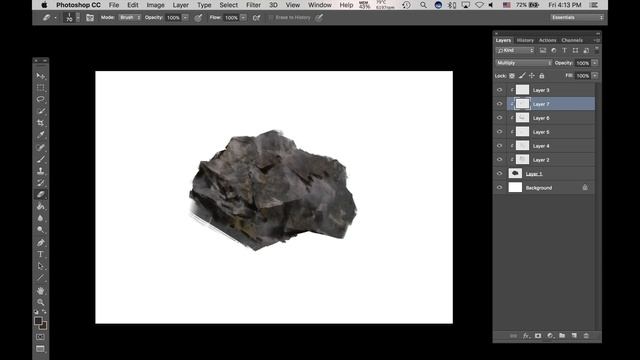Open the Filter menu

(x=253, y=5)
